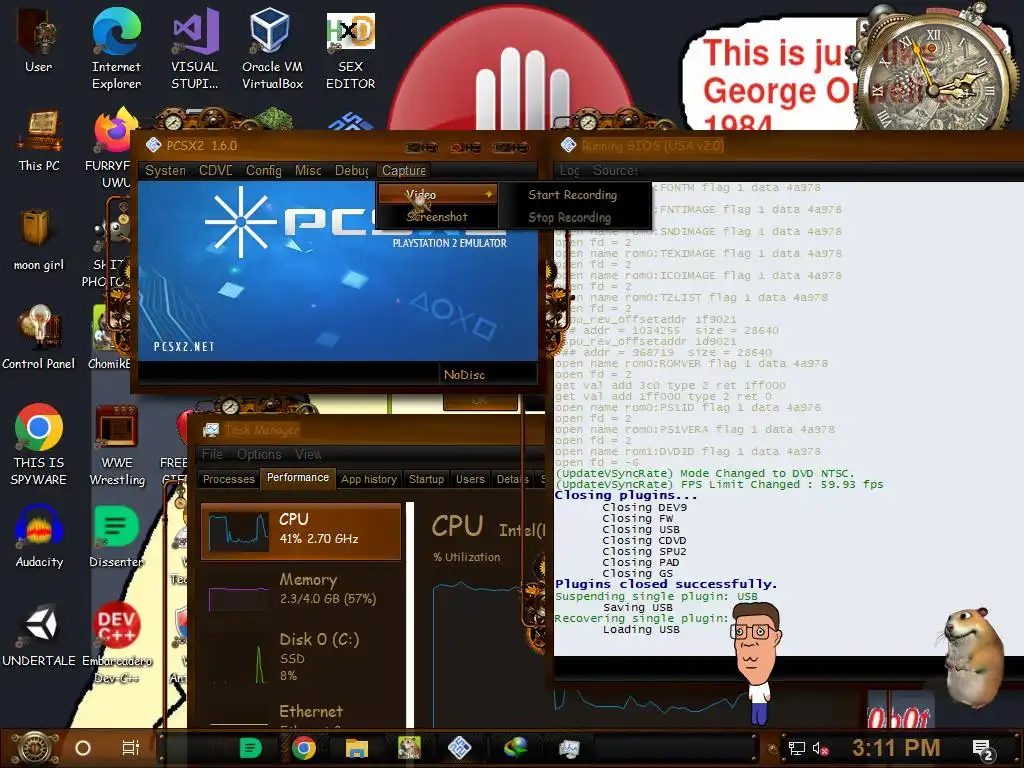Open the PCSX2 System menu
Viewport: 1024px width, 768px height.
[x=165, y=170]
